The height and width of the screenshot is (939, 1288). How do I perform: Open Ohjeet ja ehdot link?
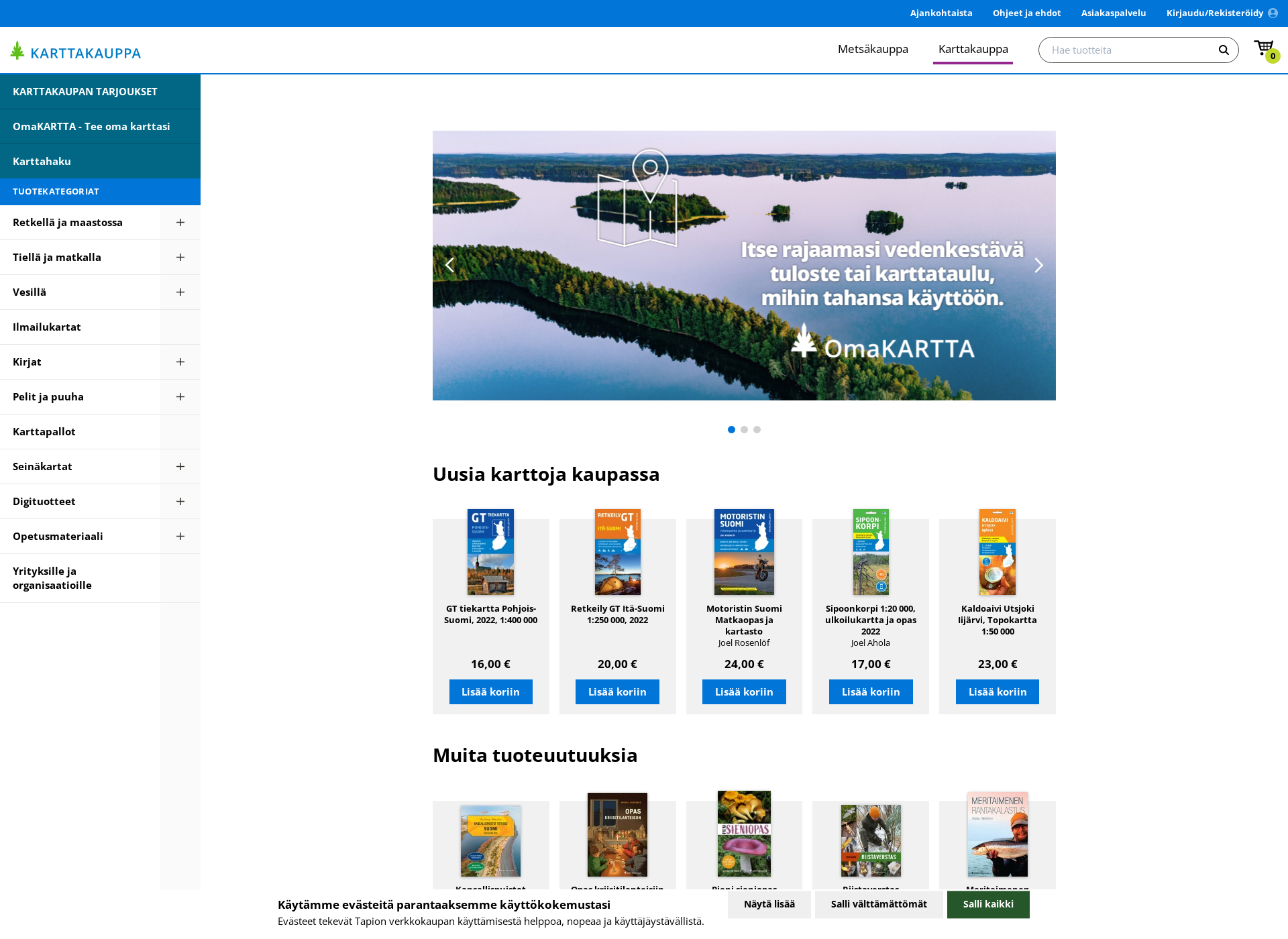coord(1026,13)
